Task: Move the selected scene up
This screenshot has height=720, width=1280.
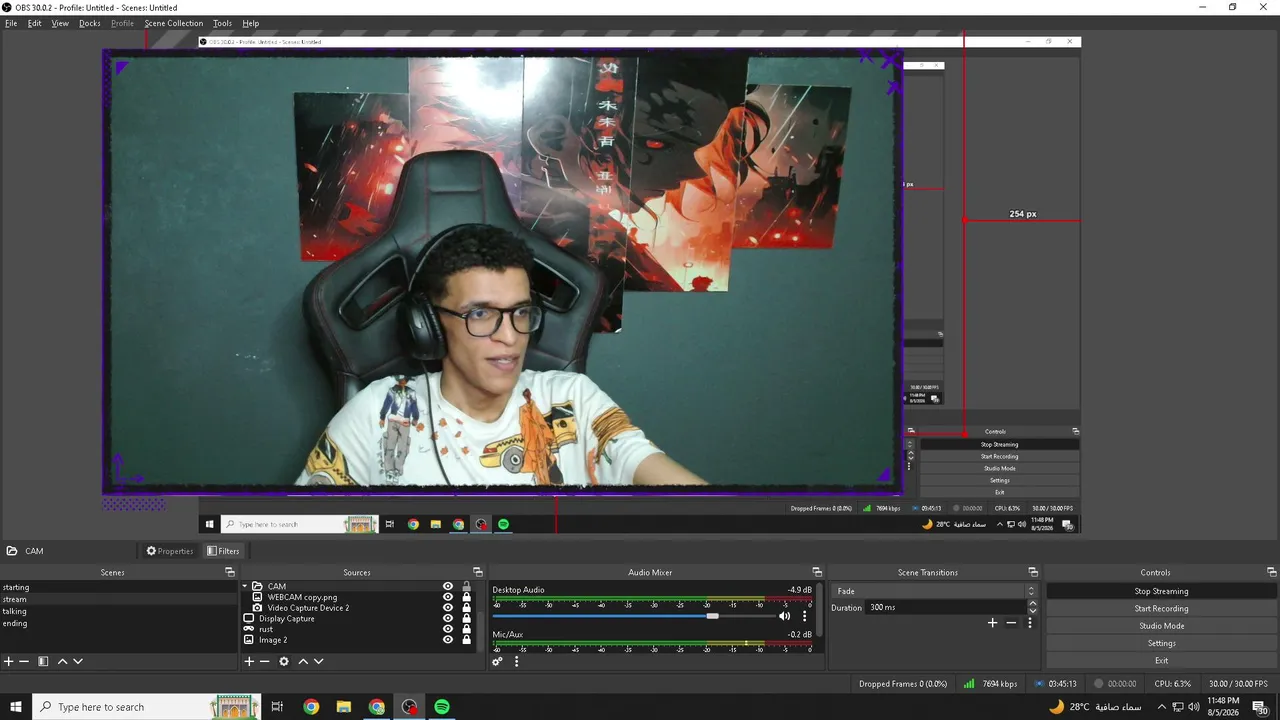Action: [62, 661]
